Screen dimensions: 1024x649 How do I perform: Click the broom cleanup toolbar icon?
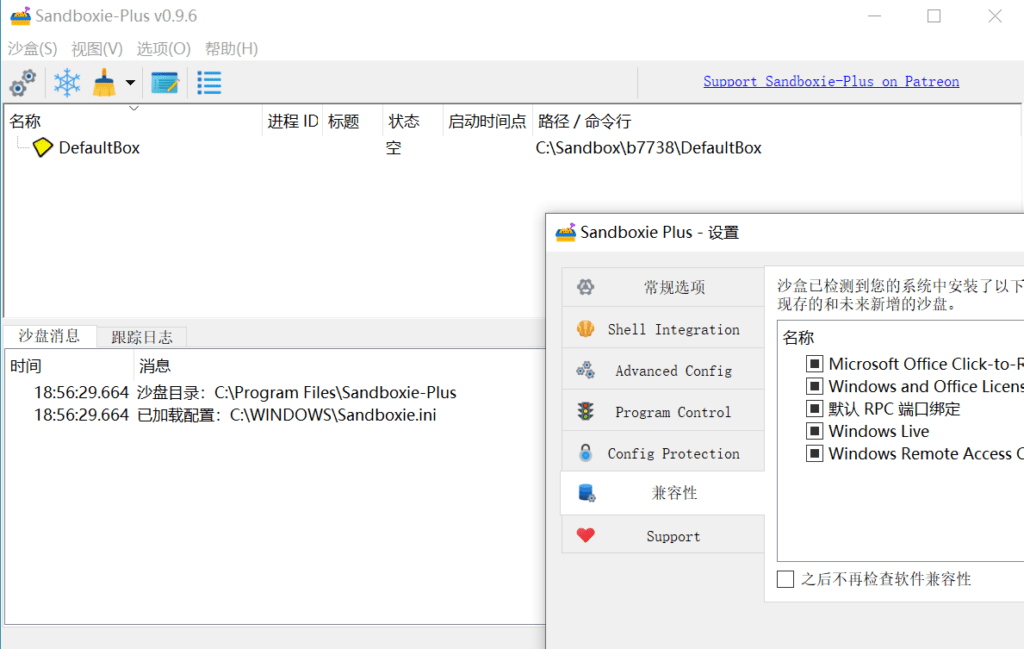click(x=104, y=83)
